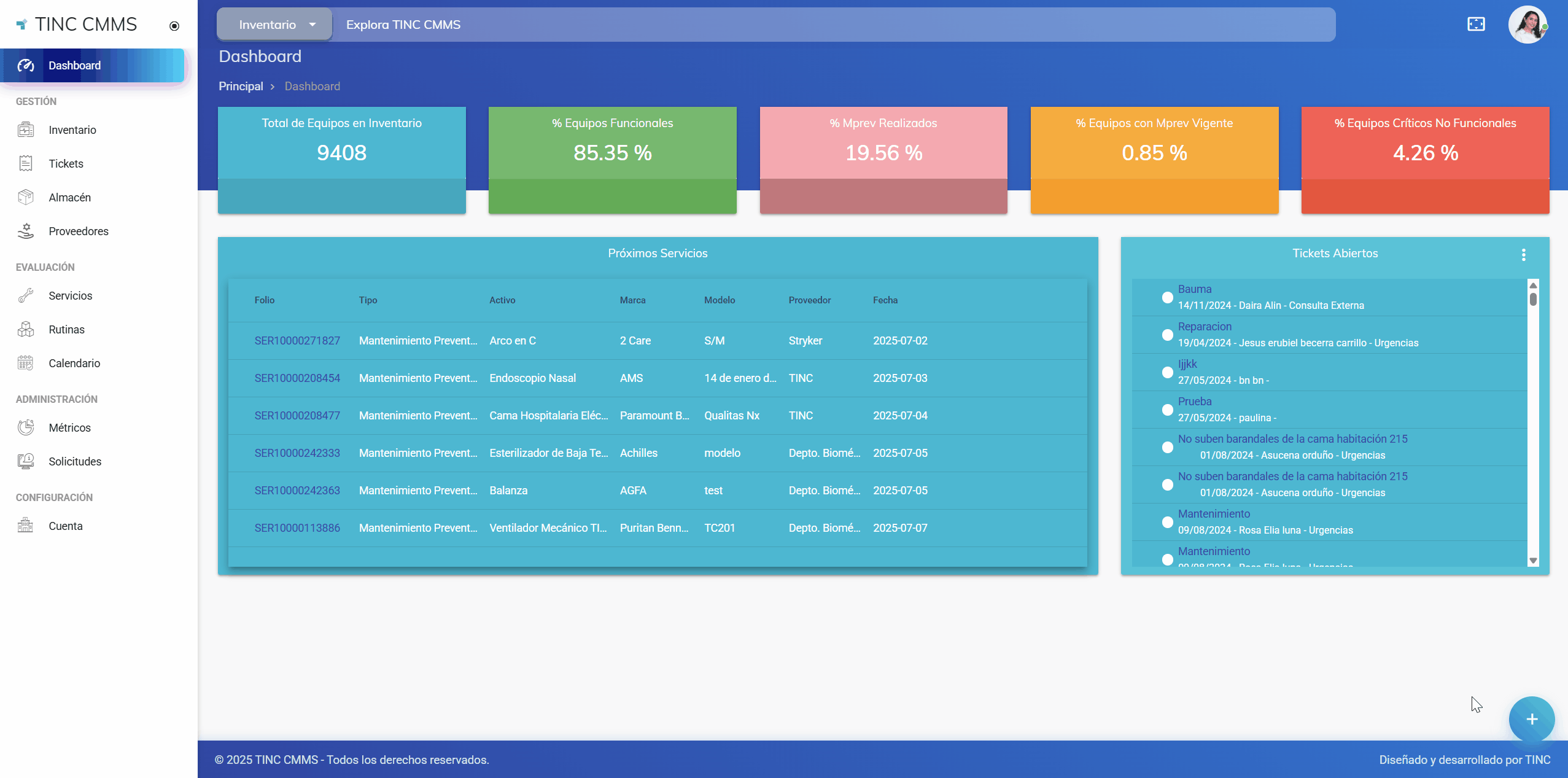
Task: Click the Proveedores hand icon
Action: [25, 231]
